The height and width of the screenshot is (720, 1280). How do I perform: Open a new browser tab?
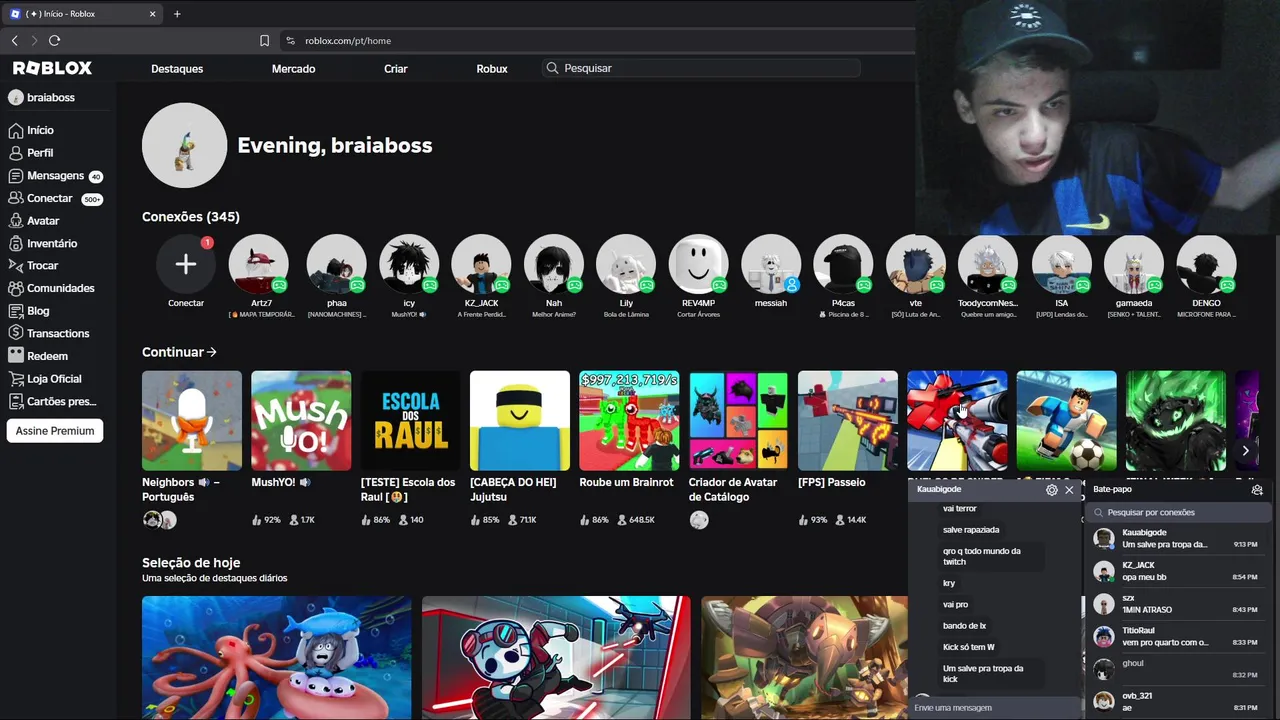[x=177, y=14]
